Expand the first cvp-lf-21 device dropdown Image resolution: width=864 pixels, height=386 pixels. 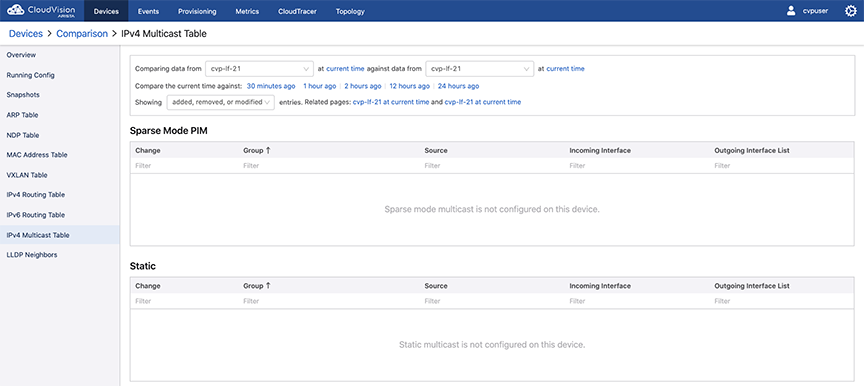tap(259, 69)
